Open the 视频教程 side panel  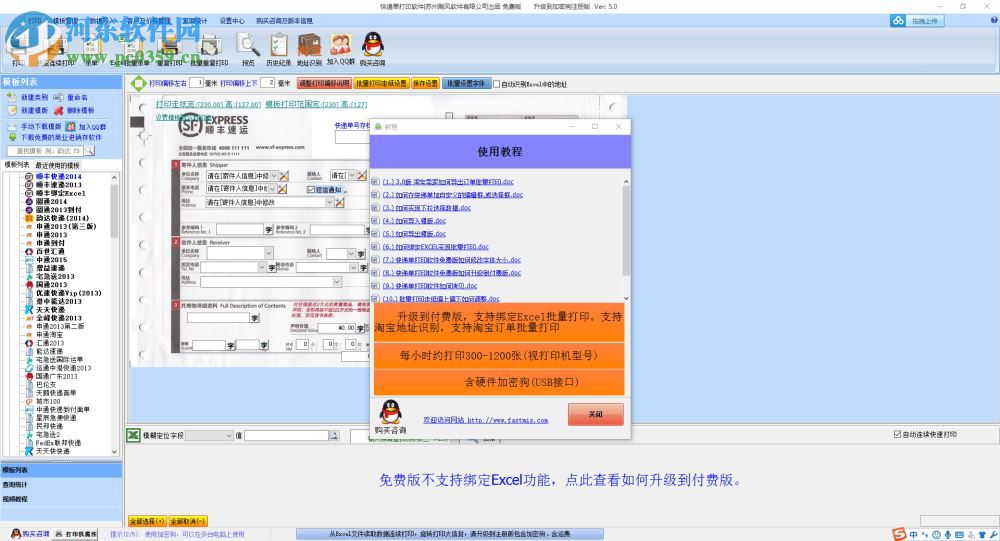(x=61, y=500)
